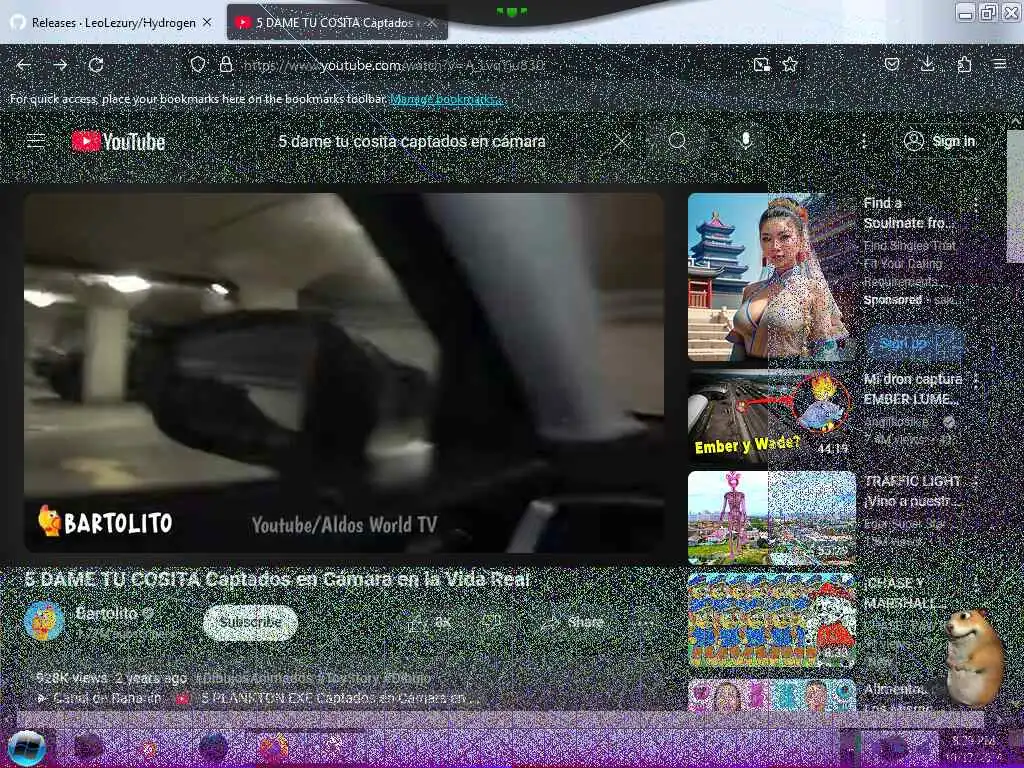Open the Windows Start orb

pyautogui.click(x=26, y=747)
